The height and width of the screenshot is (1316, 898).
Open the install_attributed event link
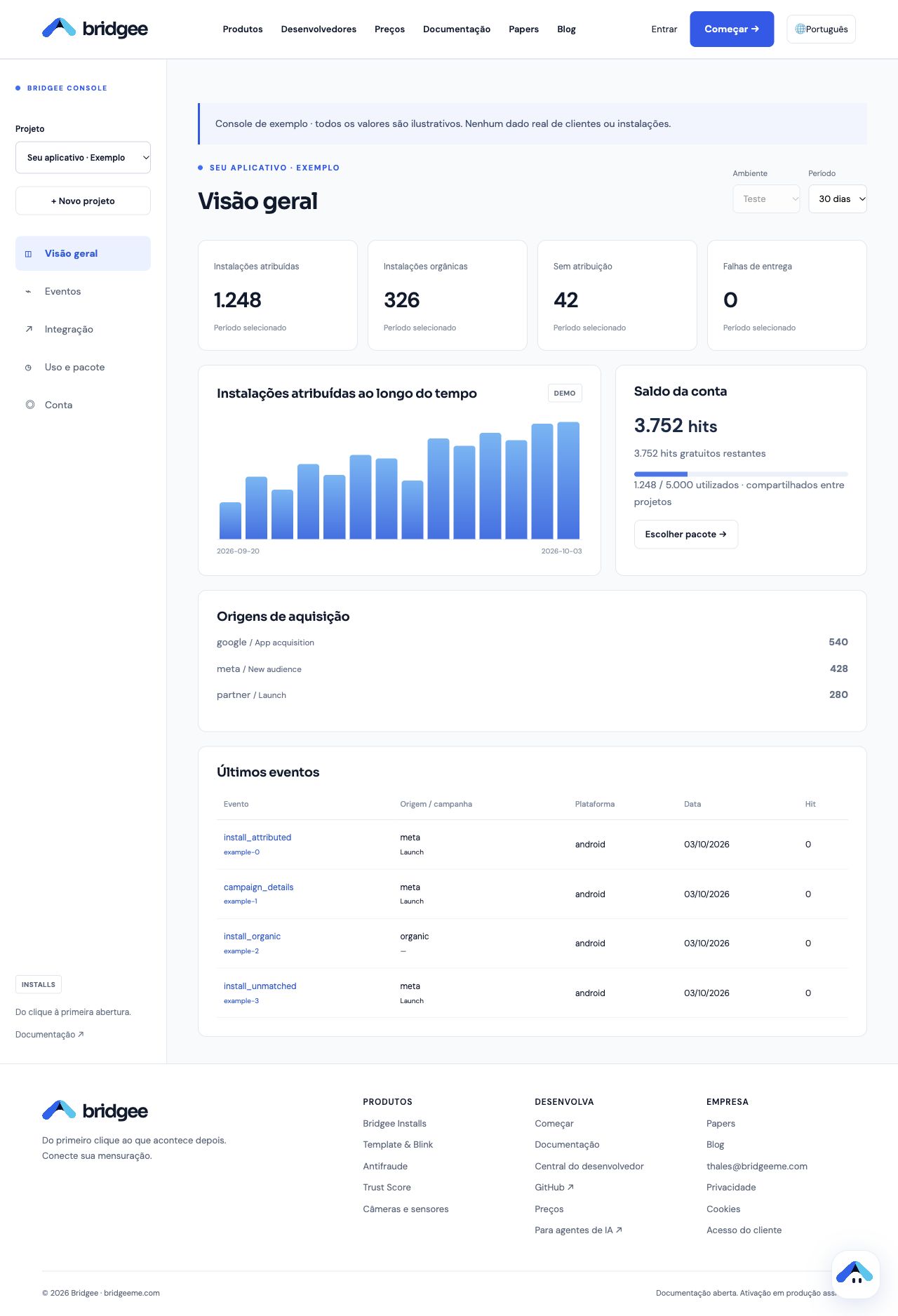(257, 838)
